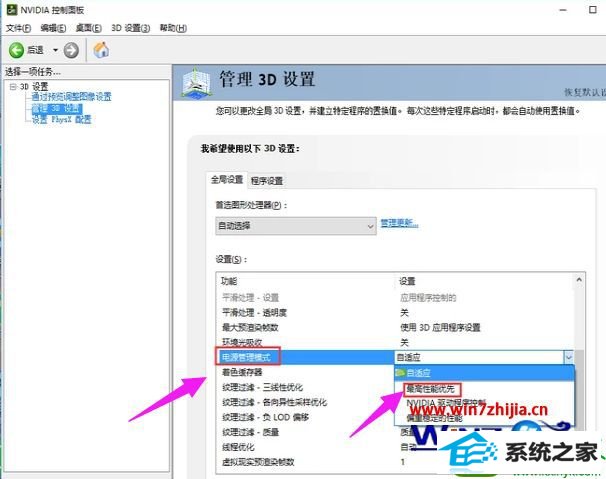Click the NVIDIA app icon in title bar
The height and width of the screenshot is (479, 606).
click(x=12, y=9)
